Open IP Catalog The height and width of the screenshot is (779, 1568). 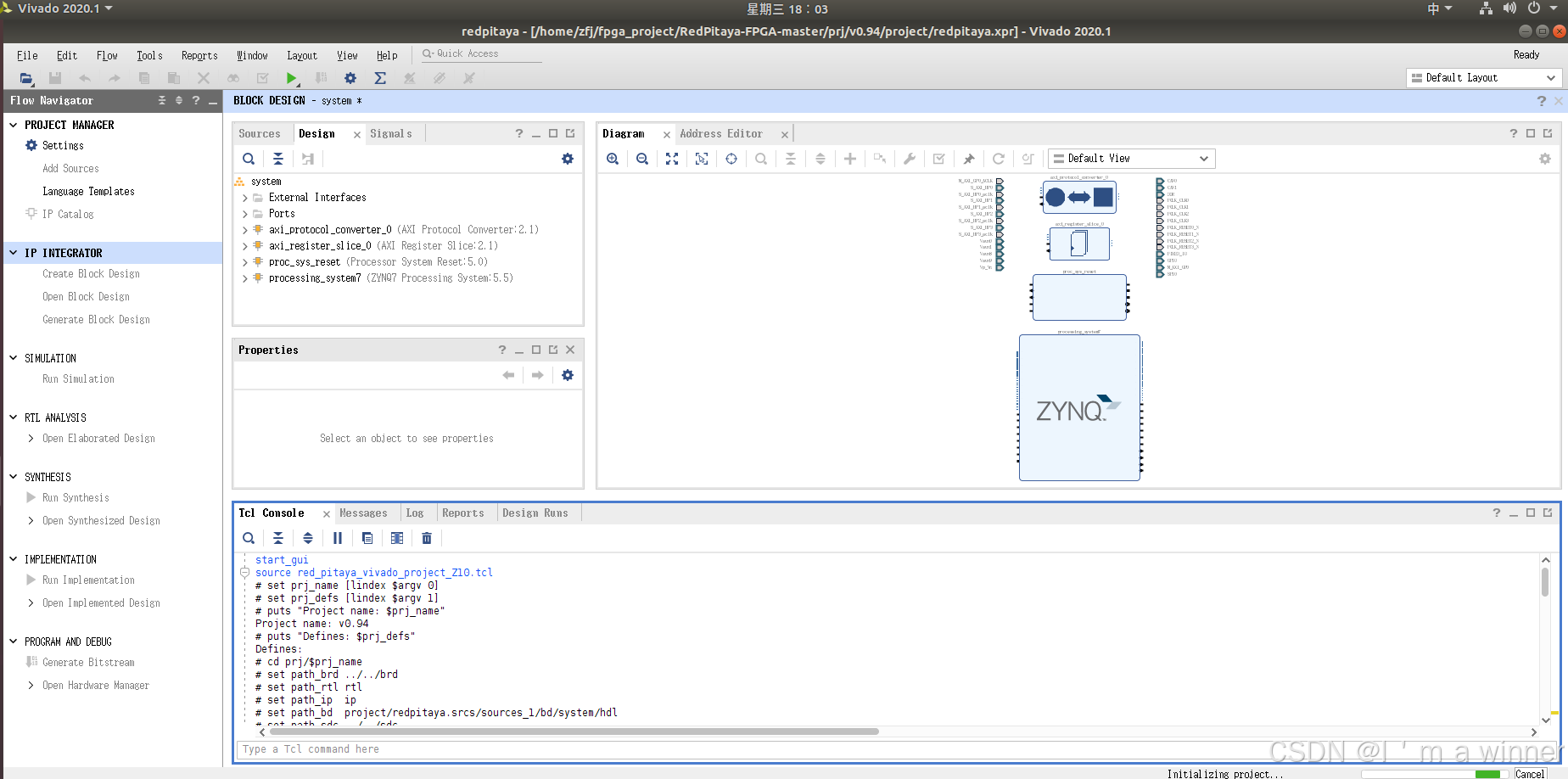68,215
